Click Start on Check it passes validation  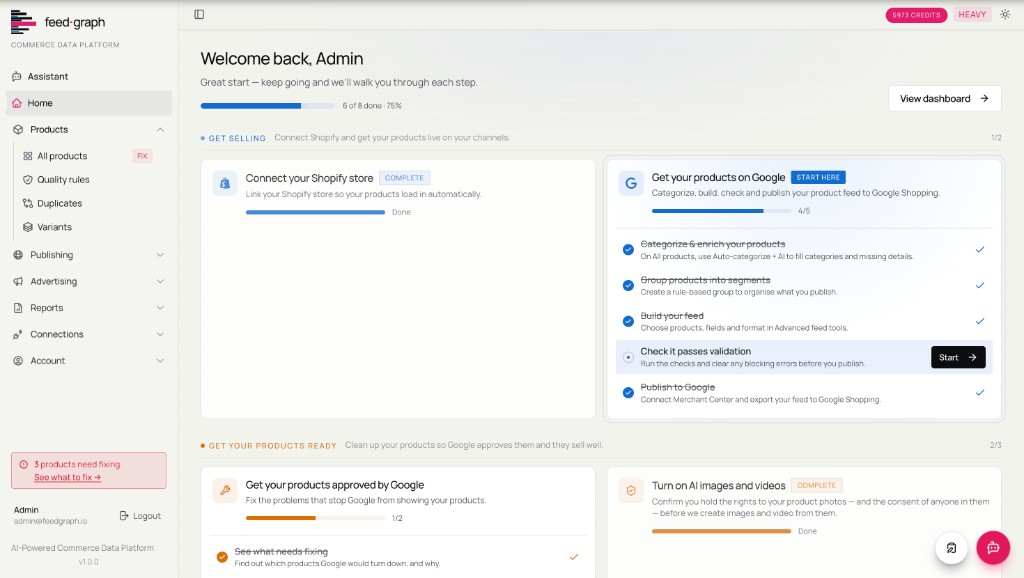958,357
